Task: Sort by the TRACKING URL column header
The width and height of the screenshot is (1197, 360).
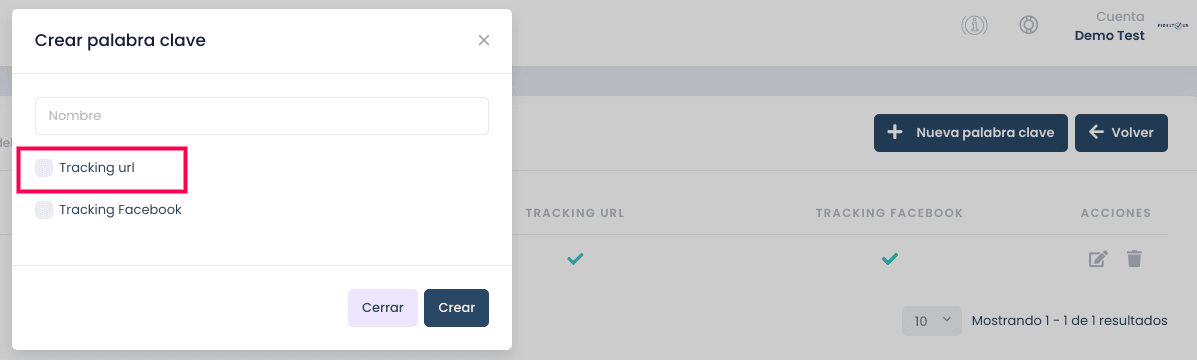Action: (x=575, y=213)
